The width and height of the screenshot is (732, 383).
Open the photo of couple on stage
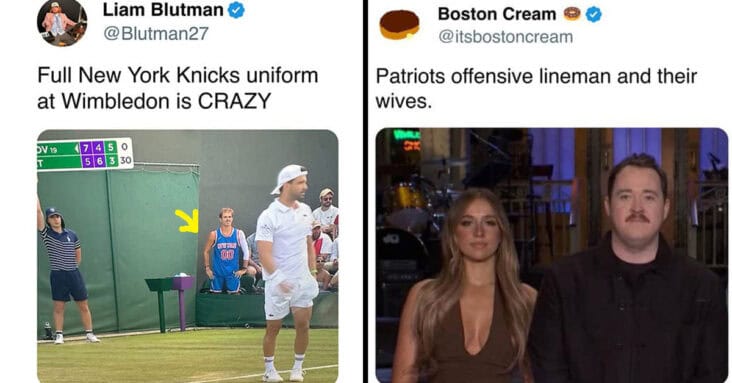tap(552, 255)
